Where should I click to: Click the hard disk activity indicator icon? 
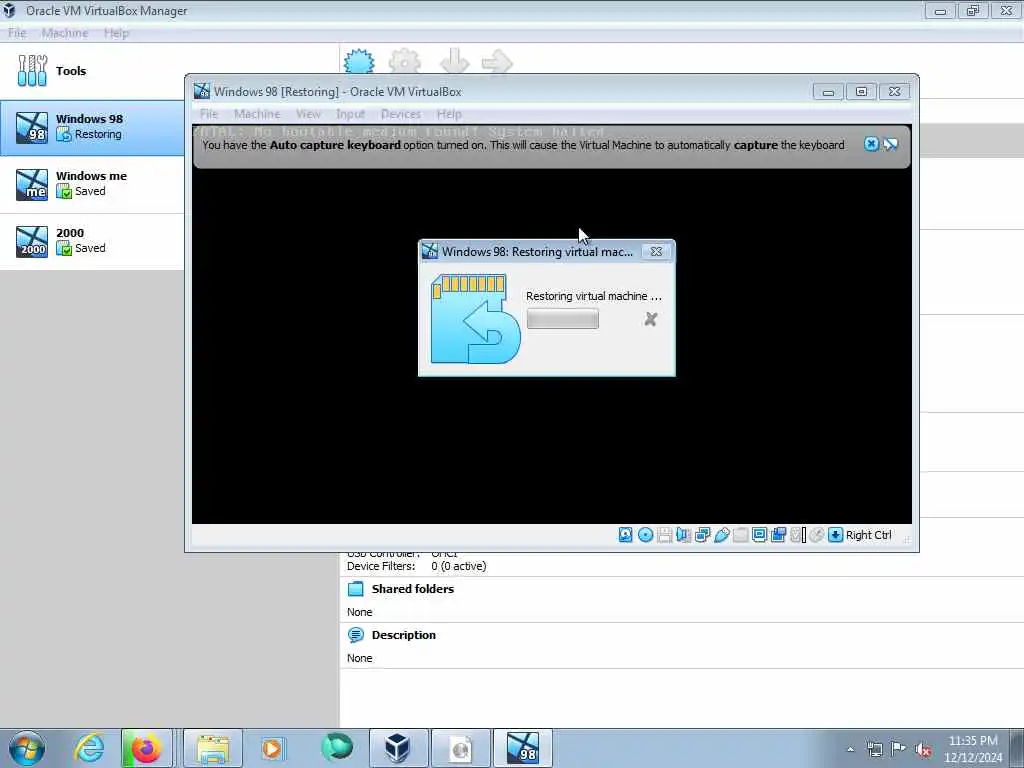click(x=625, y=535)
